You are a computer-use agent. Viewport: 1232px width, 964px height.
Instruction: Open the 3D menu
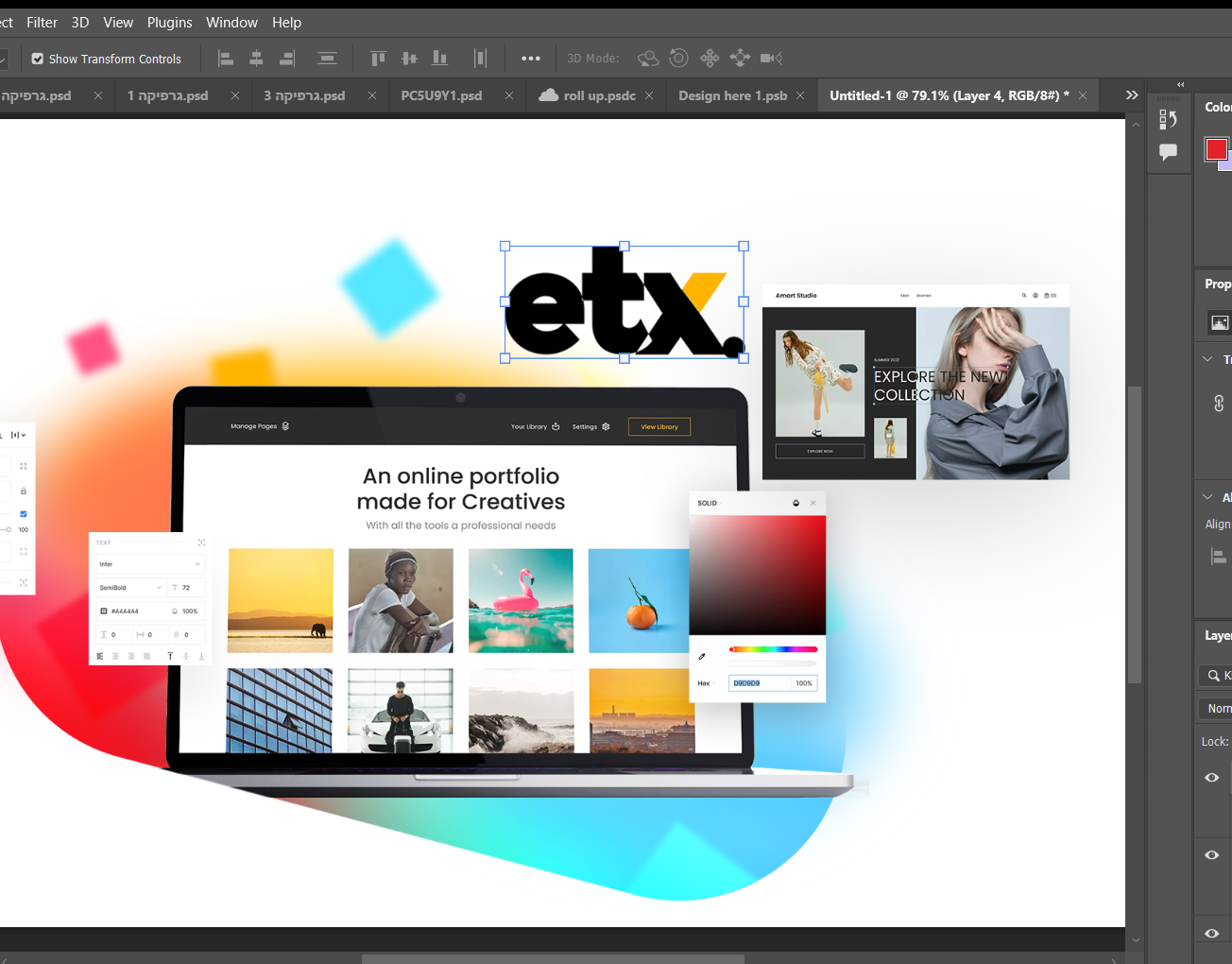pos(80,23)
